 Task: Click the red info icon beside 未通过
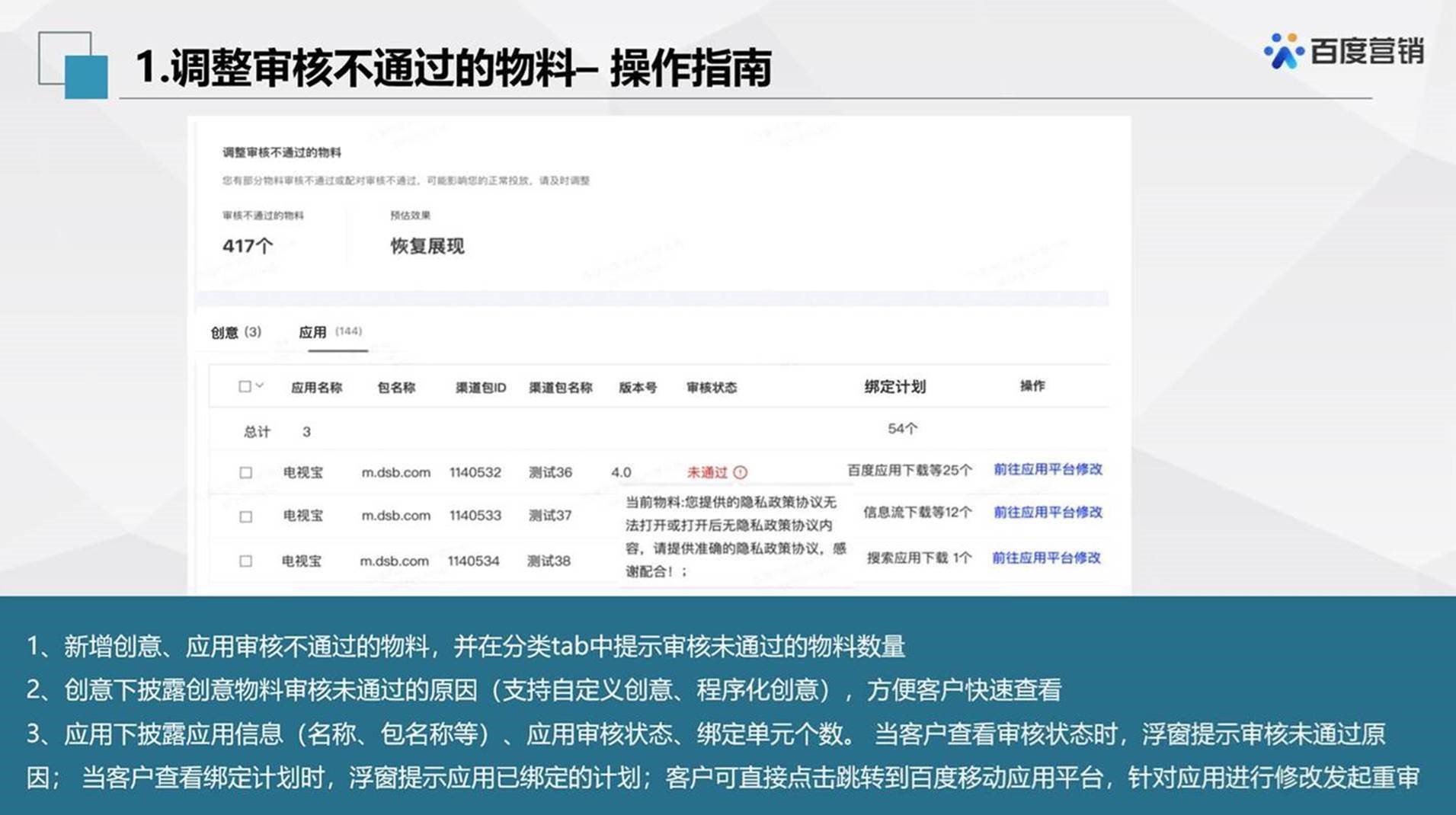[x=740, y=472]
